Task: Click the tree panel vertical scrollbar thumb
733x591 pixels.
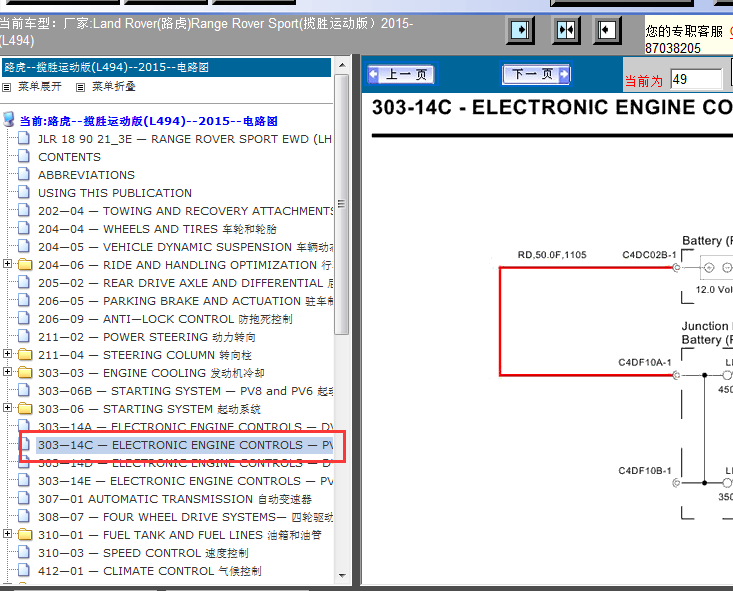Action: point(342,204)
